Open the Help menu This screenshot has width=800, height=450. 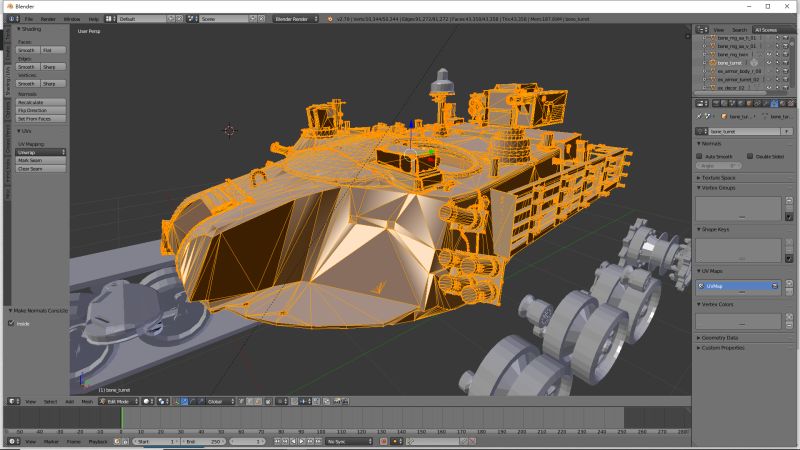[93, 19]
